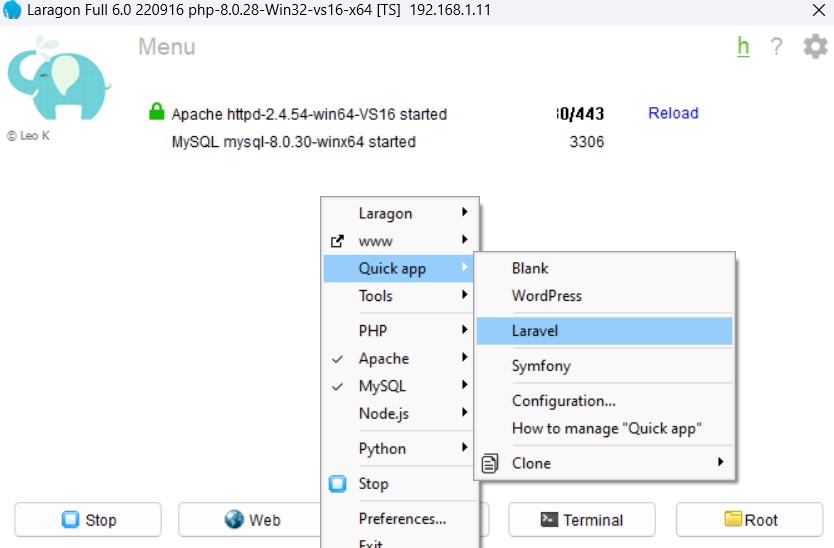The image size is (834, 548).
Task: Click the Laragon elephant logo
Action: click(59, 78)
